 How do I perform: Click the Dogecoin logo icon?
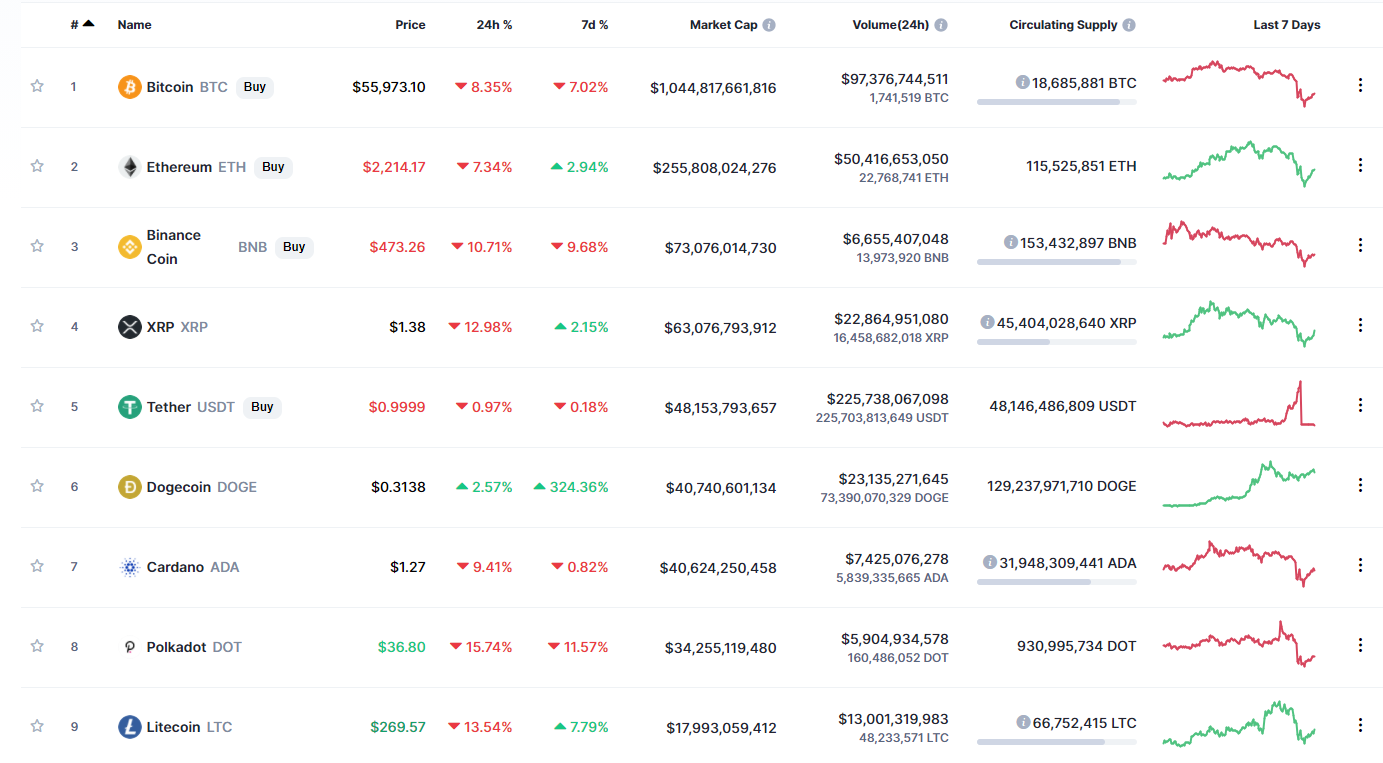coord(130,487)
